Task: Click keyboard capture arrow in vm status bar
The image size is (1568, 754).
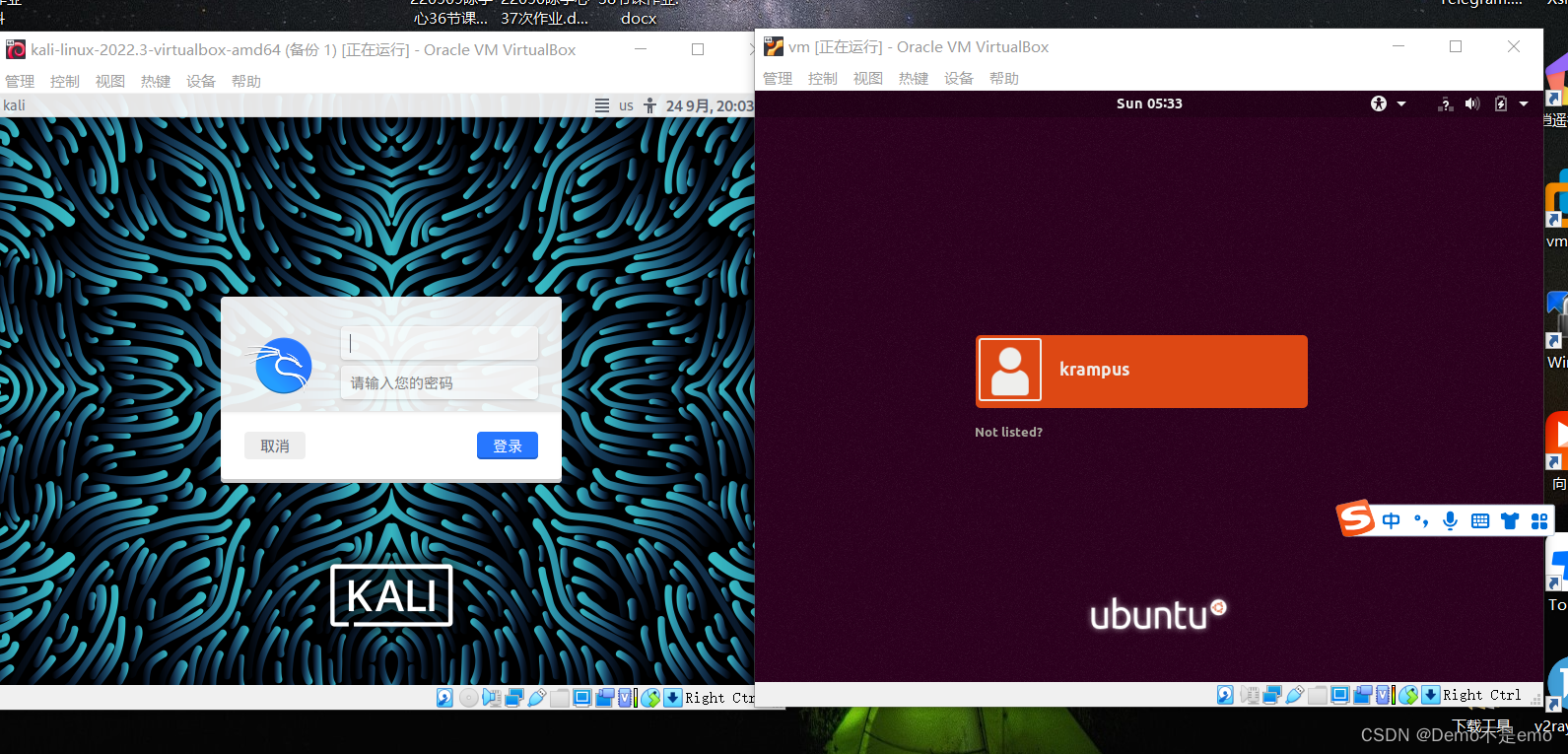Action: click(x=1431, y=695)
